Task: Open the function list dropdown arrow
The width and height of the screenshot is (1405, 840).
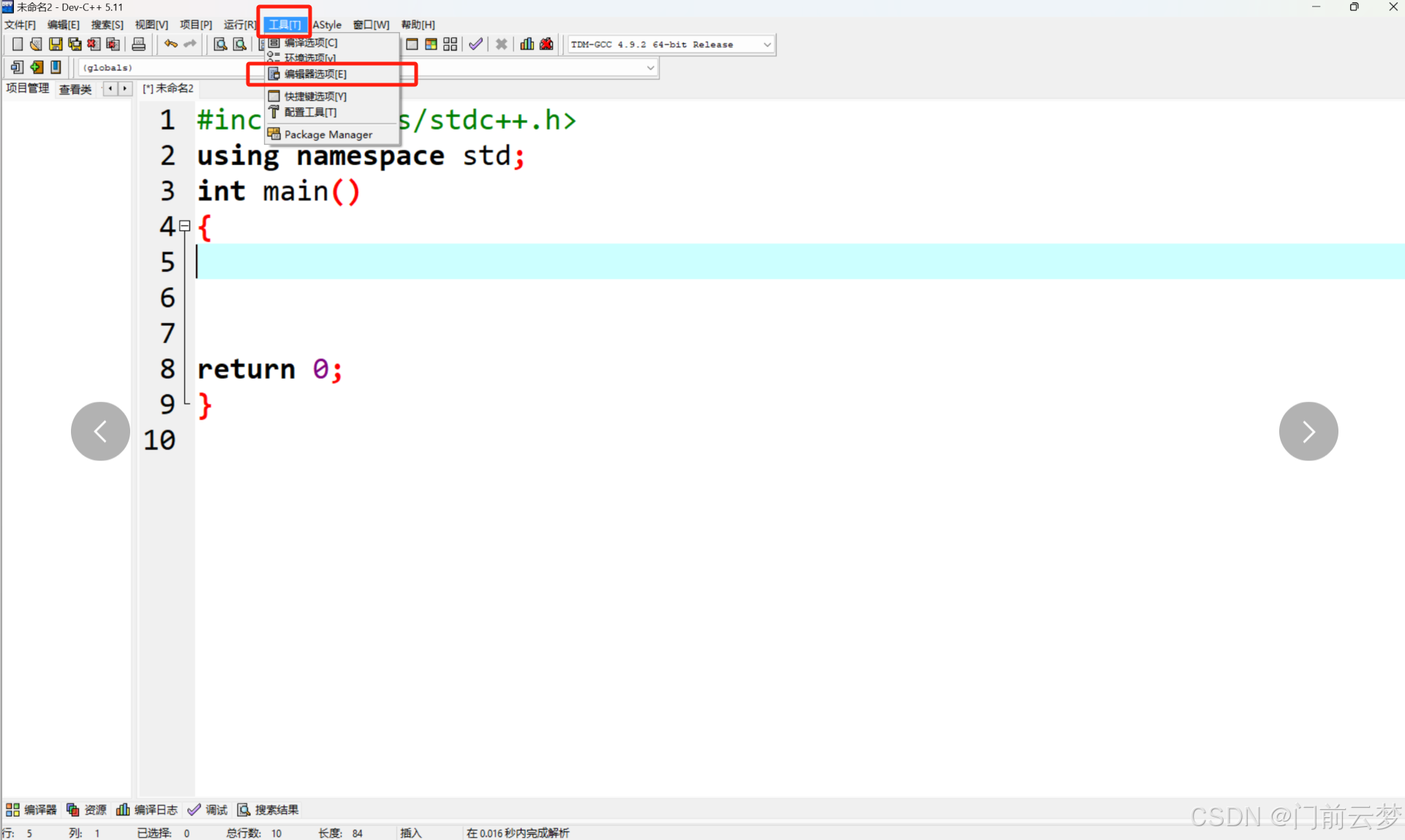Action: 650,67
